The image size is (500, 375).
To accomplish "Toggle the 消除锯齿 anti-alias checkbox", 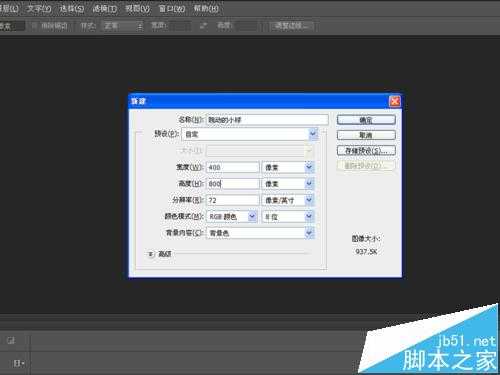I will coord(34,26).
